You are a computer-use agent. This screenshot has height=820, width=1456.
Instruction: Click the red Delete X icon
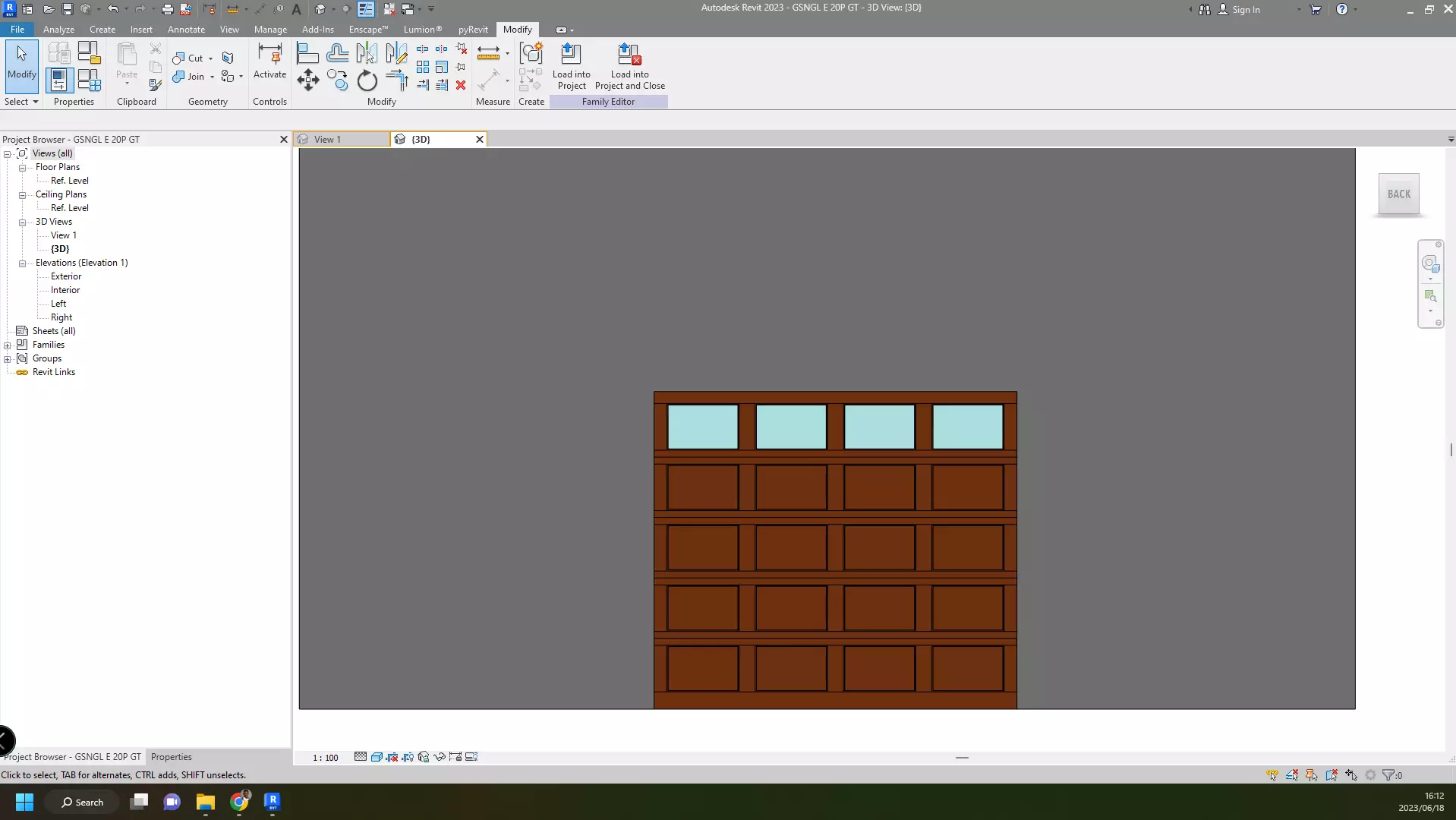461,85
